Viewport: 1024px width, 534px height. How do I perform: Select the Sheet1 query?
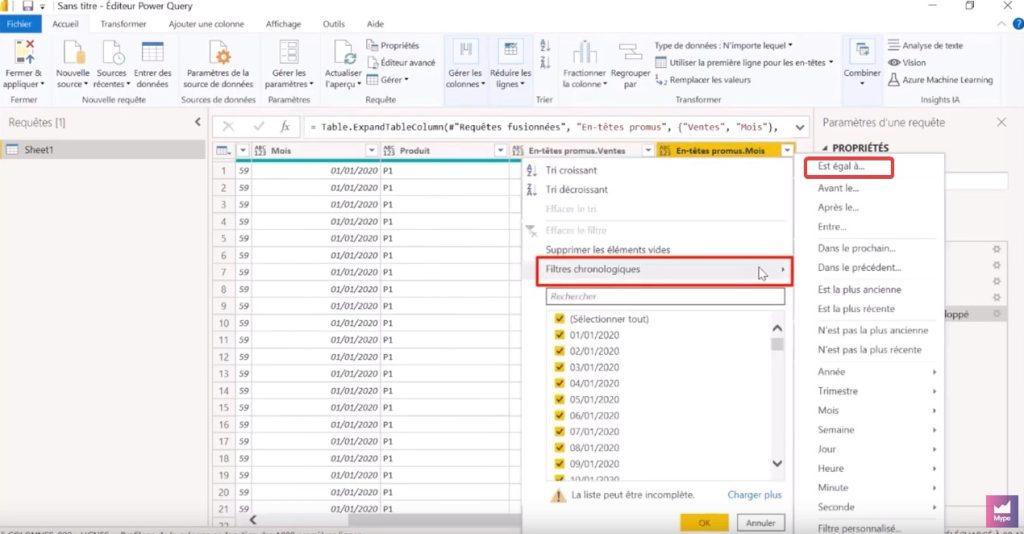103,149
